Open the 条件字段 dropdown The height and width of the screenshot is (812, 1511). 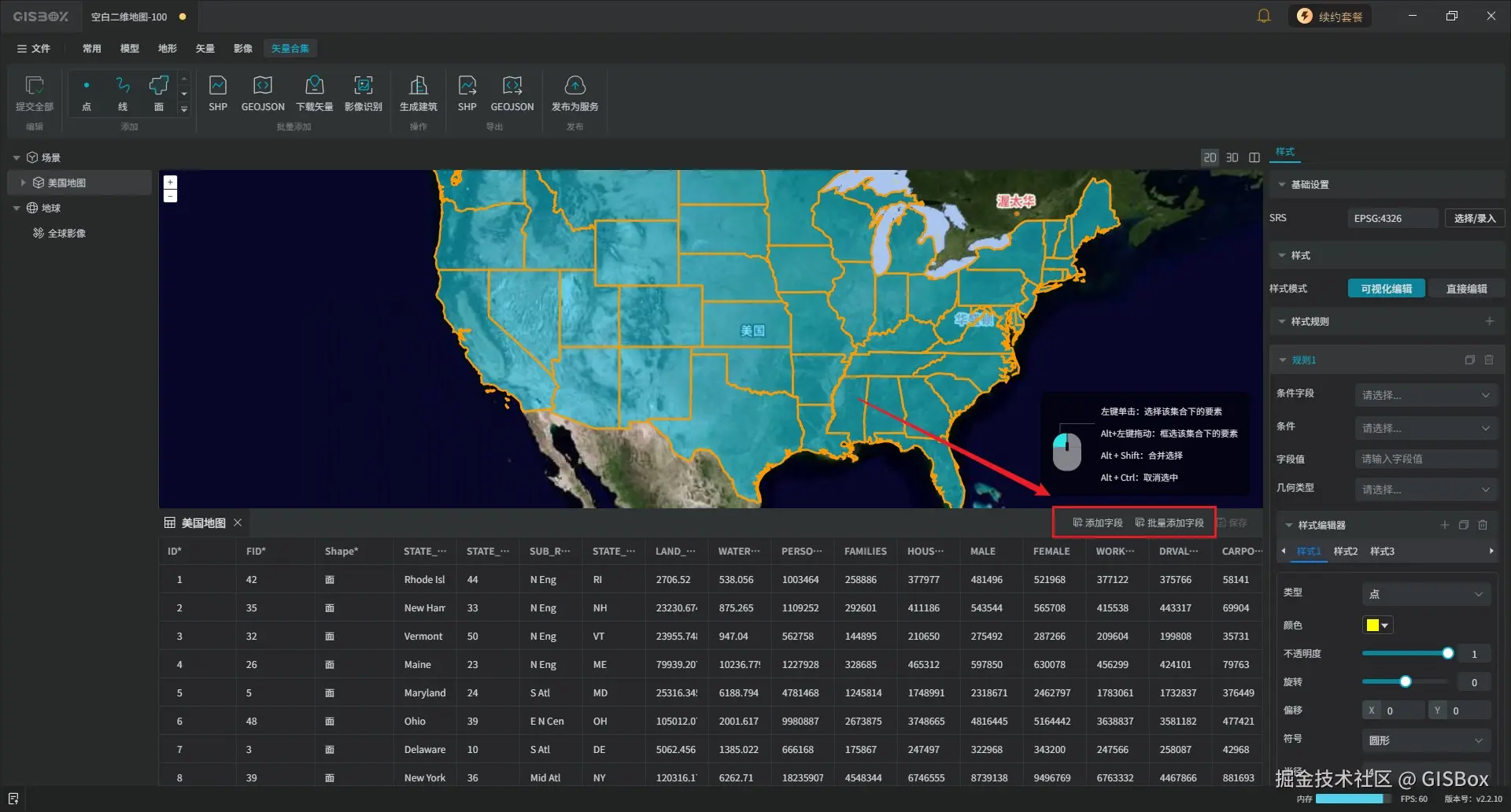[1425, 395]
